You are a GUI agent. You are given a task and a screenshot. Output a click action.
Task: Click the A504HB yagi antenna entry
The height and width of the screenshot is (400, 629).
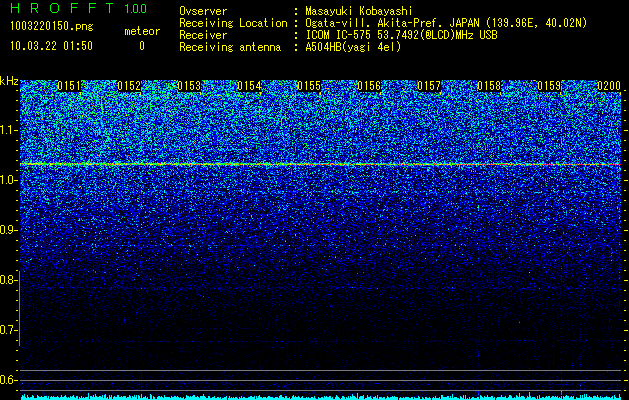(x=353, y=47)
